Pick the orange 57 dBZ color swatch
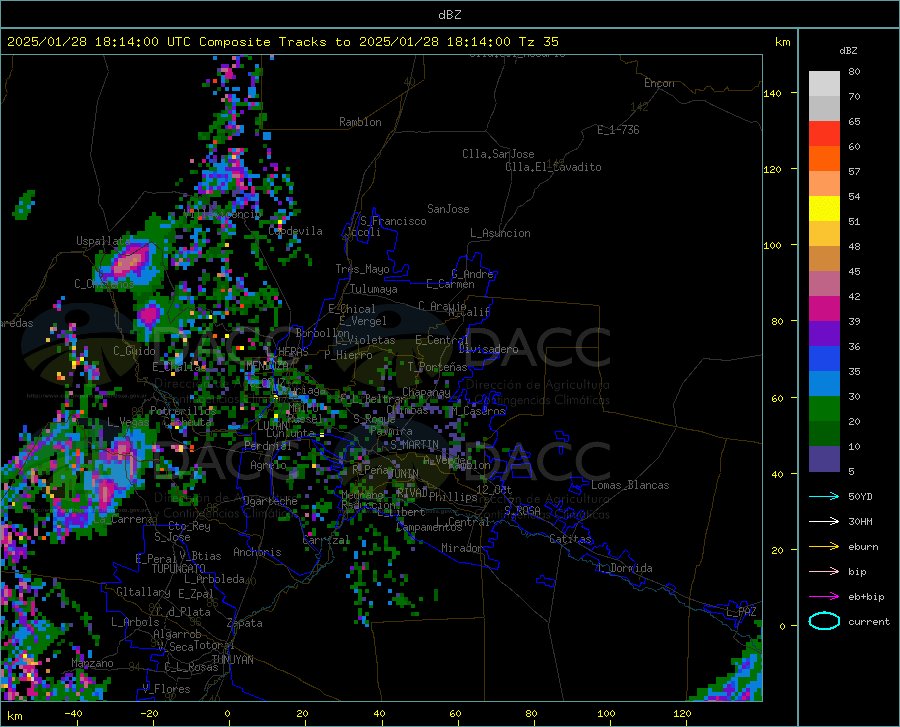 coord(824,159)
